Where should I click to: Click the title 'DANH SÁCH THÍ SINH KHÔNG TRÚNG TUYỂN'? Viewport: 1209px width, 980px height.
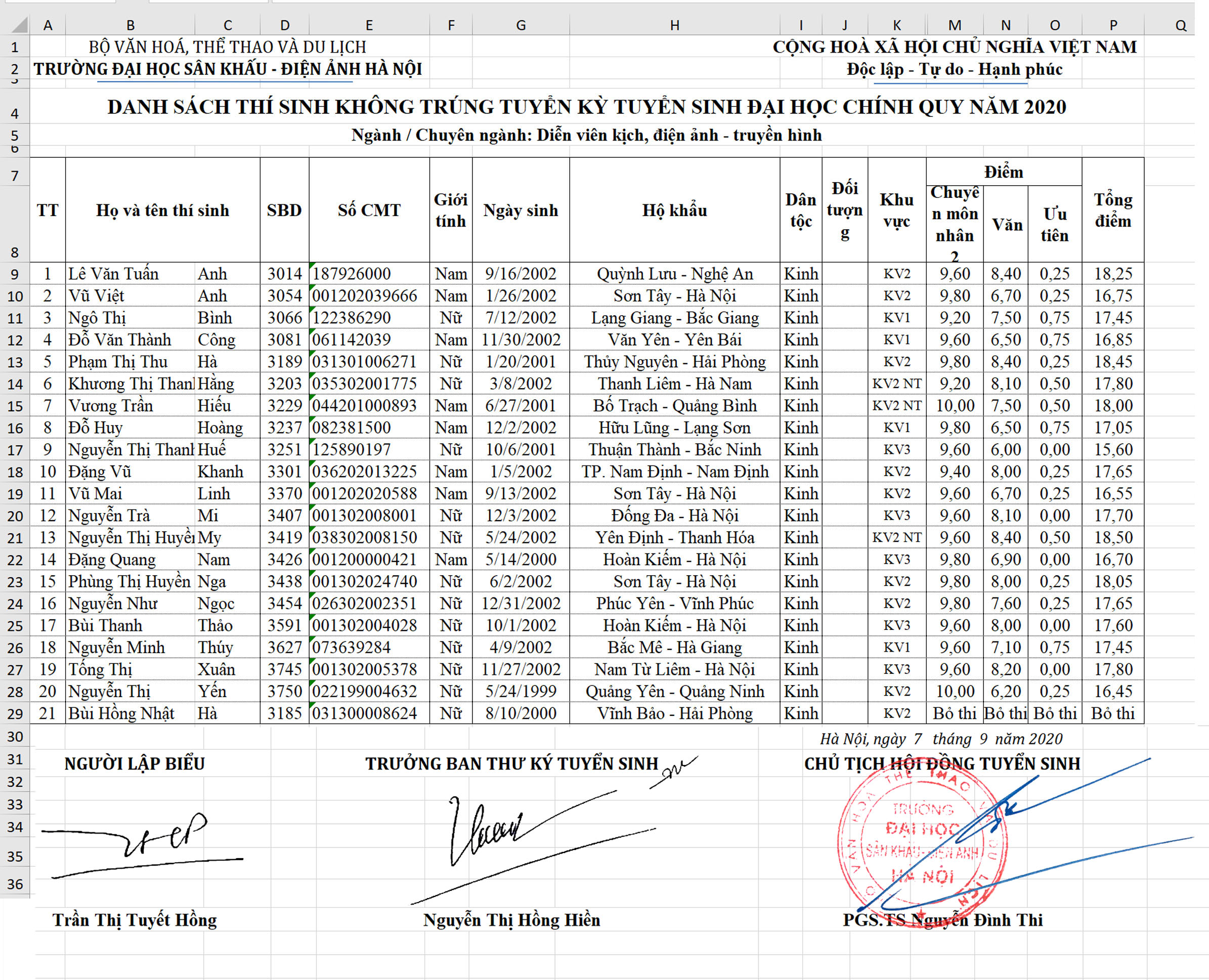tap(587, 107)
